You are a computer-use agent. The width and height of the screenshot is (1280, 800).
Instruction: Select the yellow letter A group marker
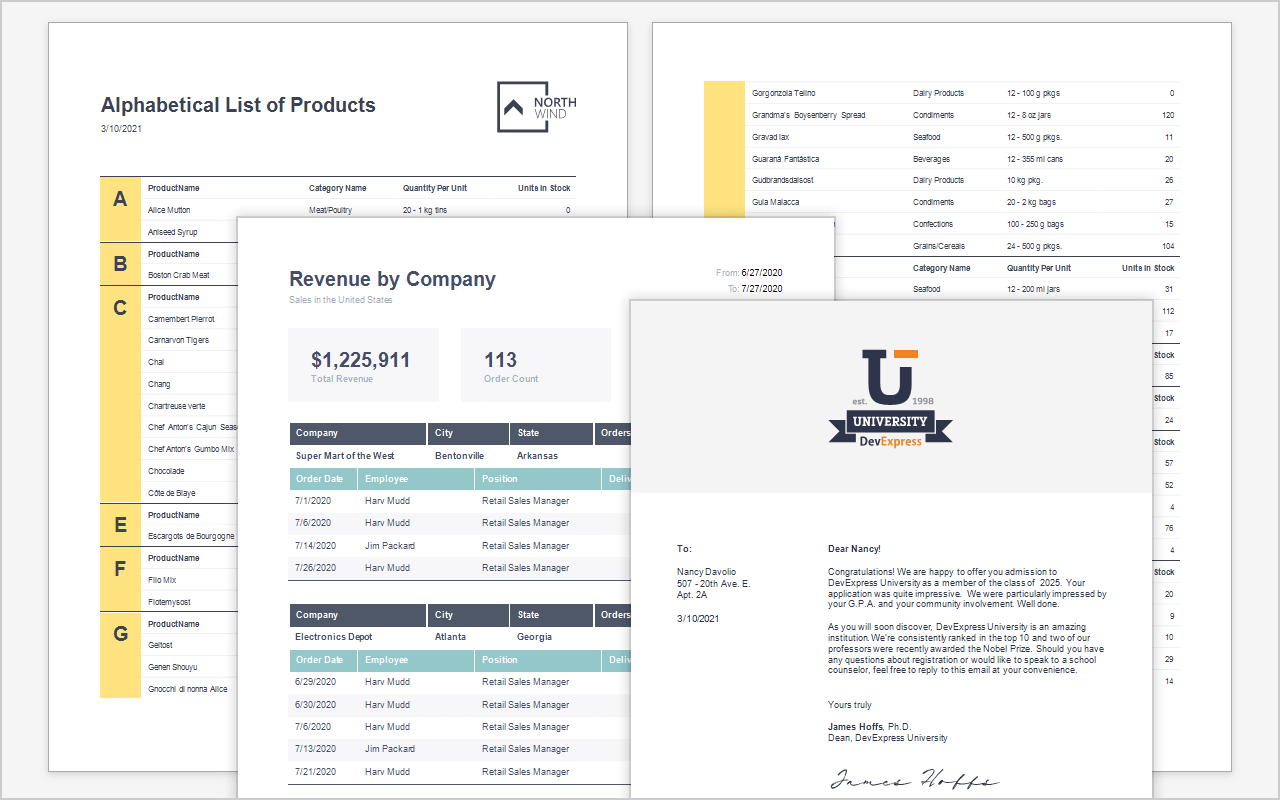(120, 209)
